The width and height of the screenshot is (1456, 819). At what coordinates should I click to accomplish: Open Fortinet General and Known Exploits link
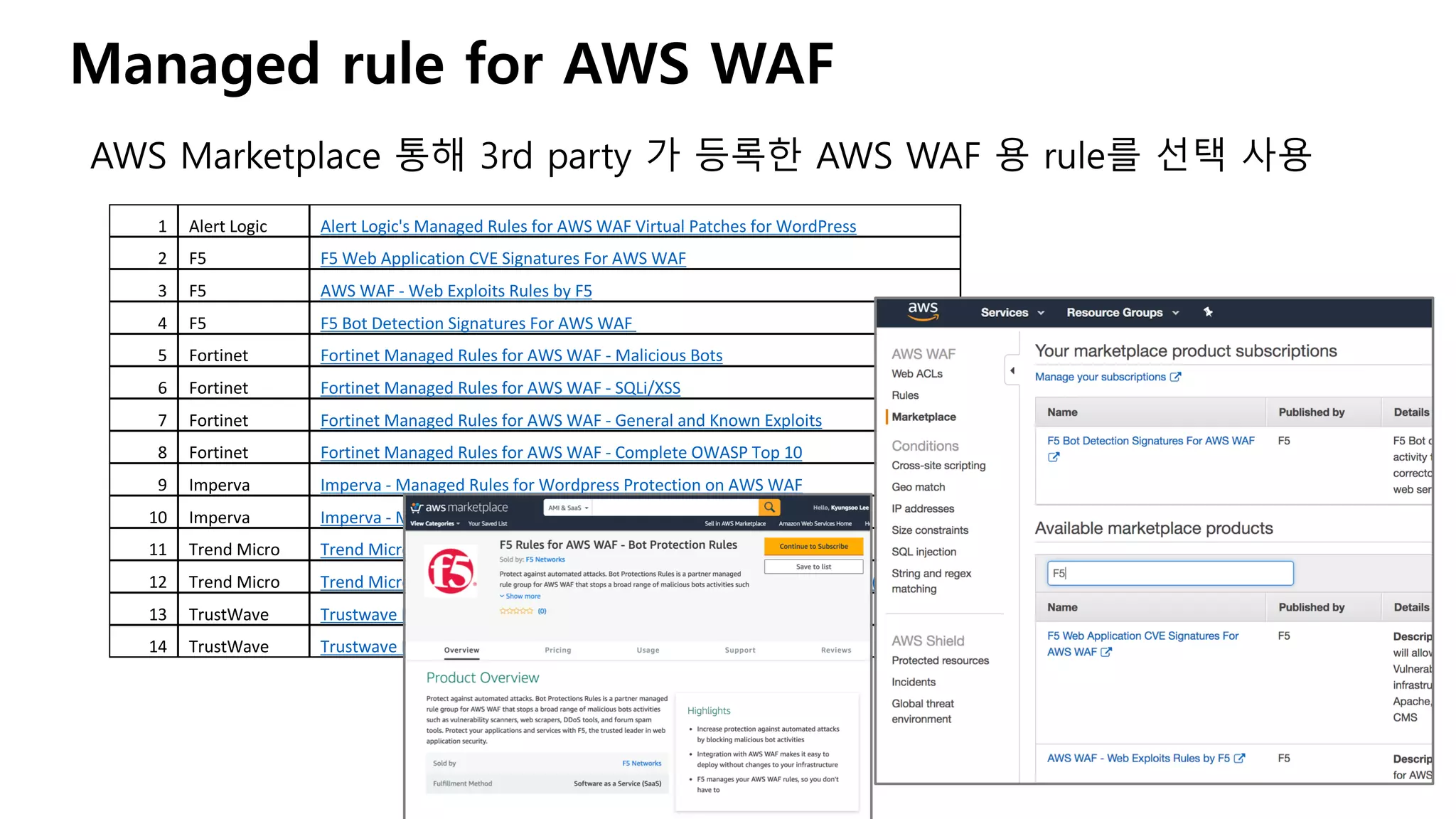571,421
